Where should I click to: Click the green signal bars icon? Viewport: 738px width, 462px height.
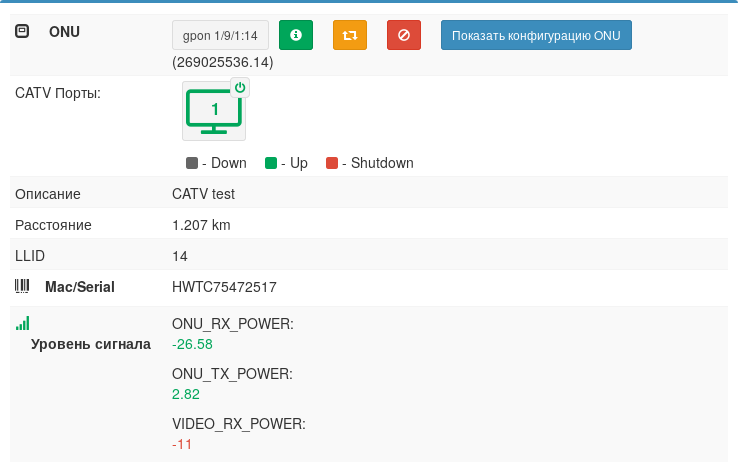click(22, 323)
